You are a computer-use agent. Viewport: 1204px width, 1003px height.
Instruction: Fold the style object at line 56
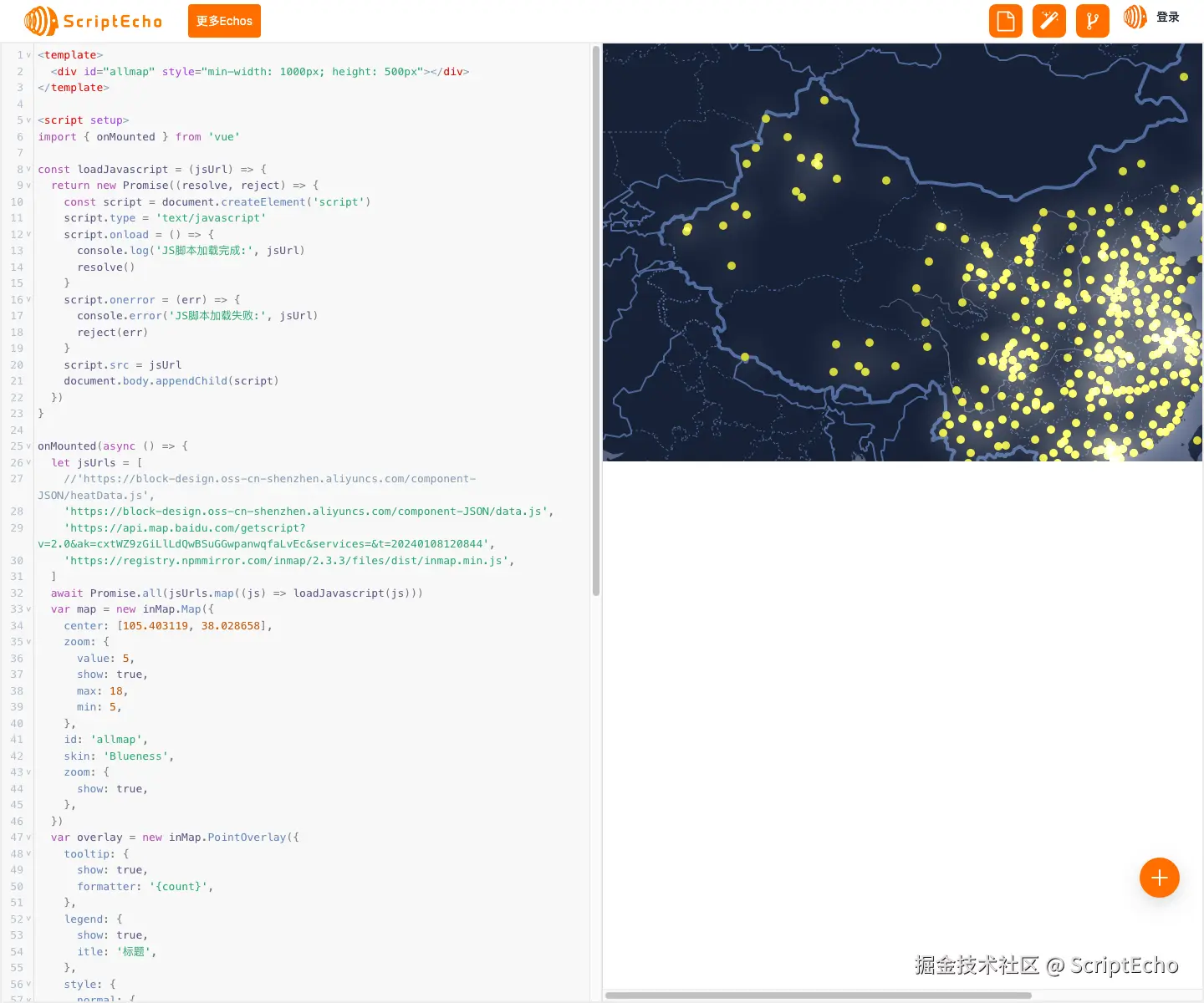(x=28, y=985)
